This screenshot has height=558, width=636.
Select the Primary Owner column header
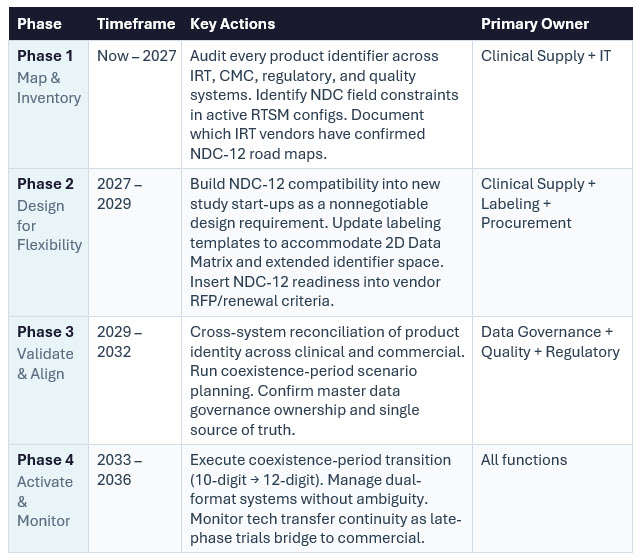click(534, 23)
